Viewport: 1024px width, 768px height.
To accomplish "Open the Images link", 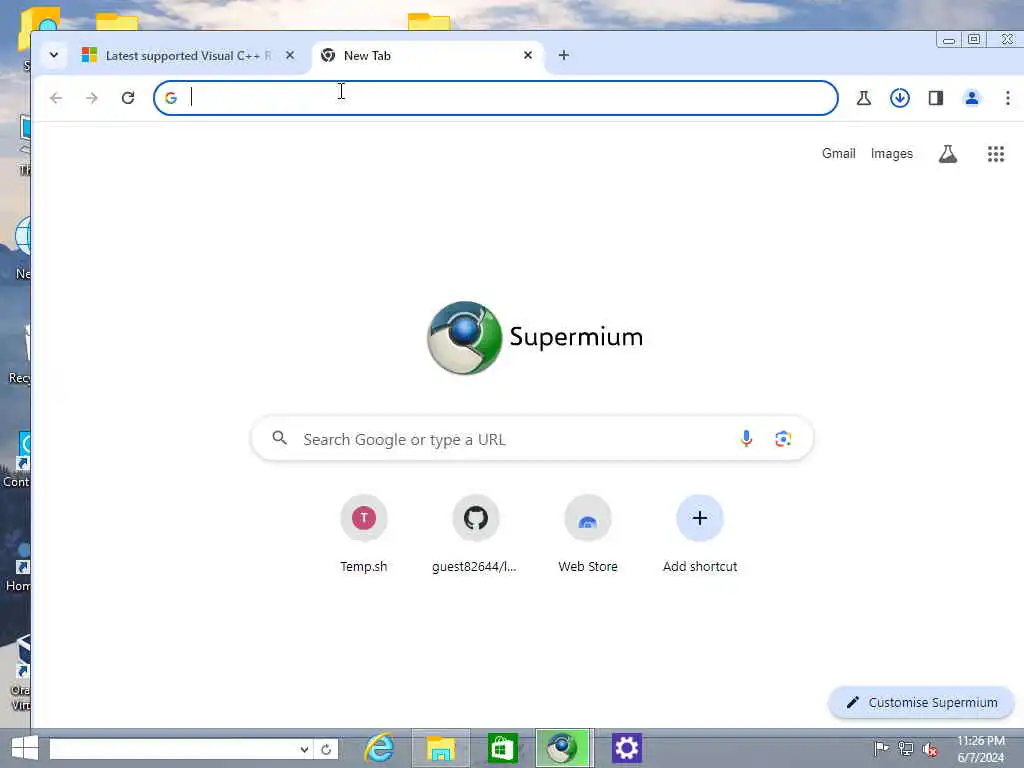I will point(891,153).
